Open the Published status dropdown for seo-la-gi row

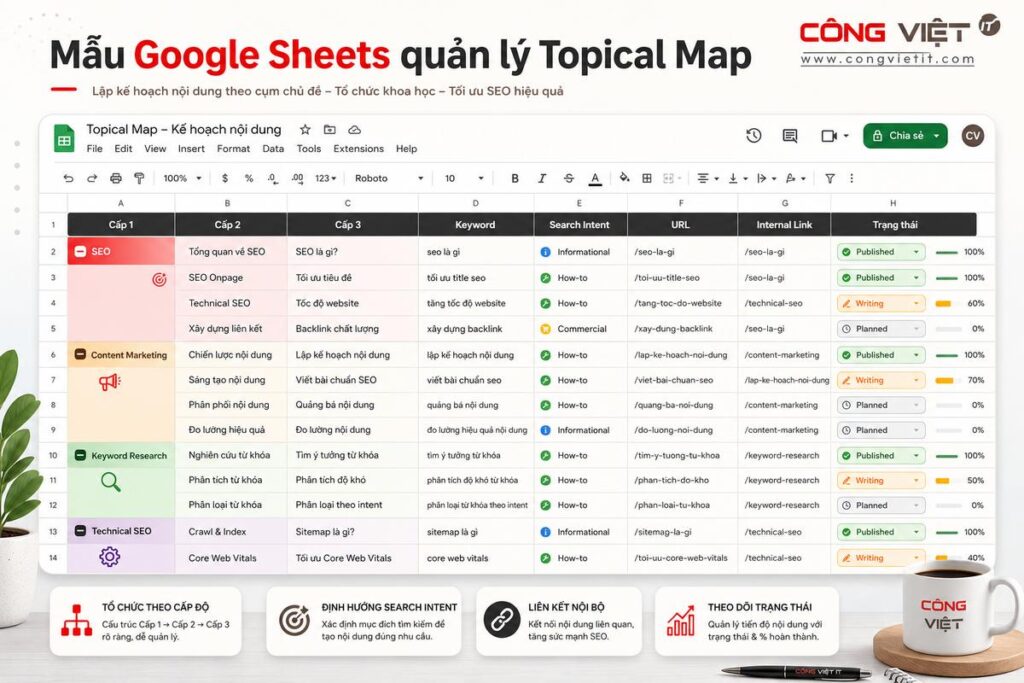click(x=881, y=252)
